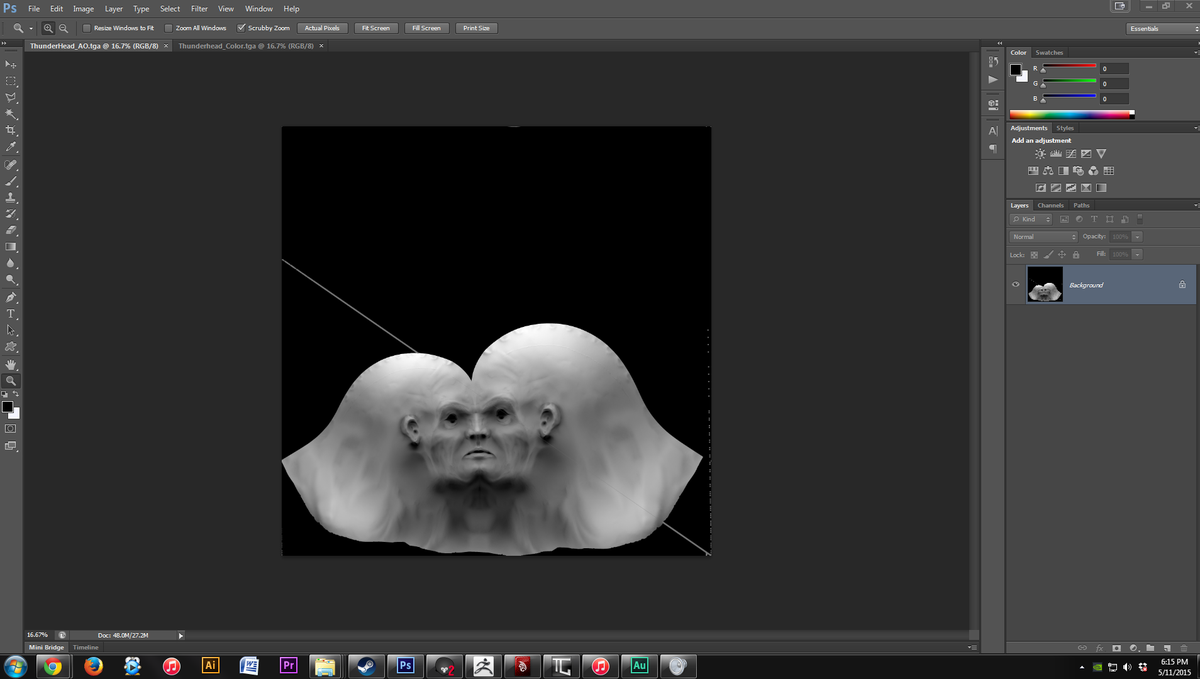1200x679 pixels.
Task: Select the Blur tool
Action: click(11, 263)
